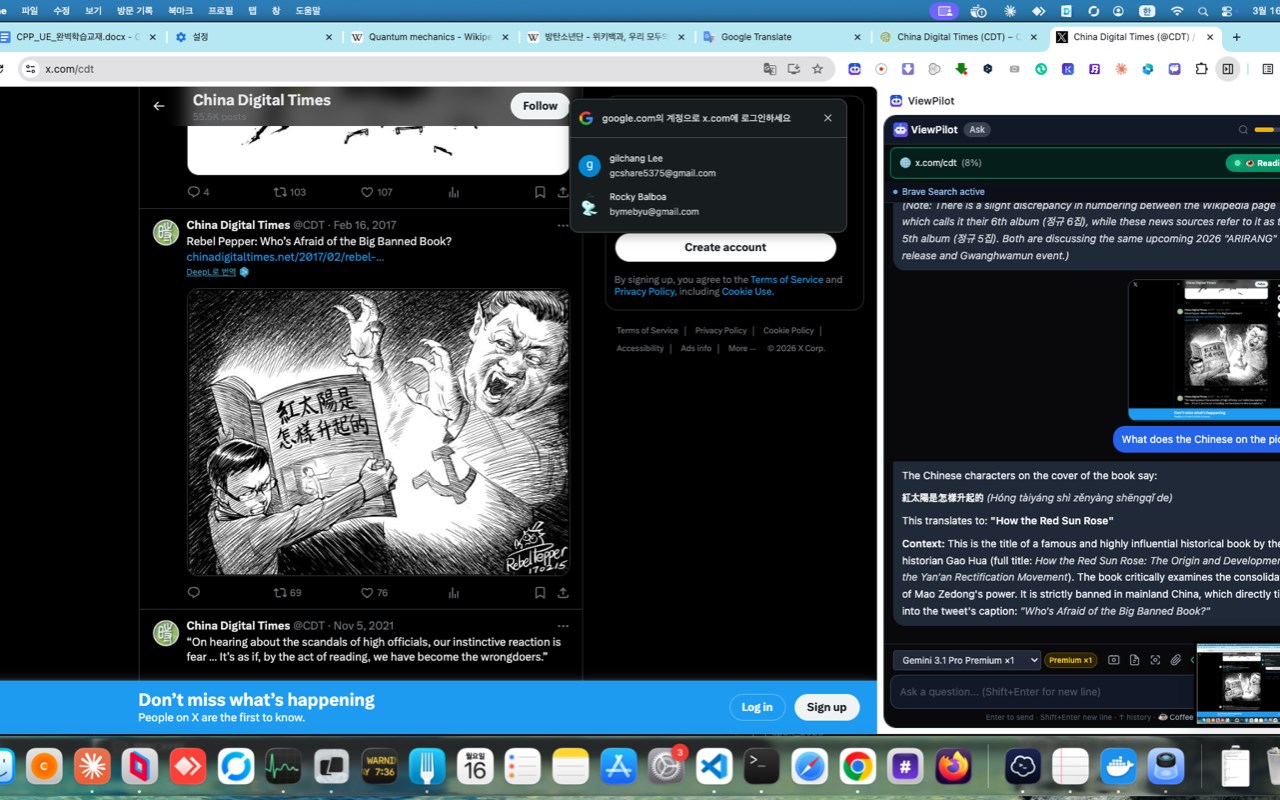1280x800 pixels.
Task: Expand the More footer menu
Action: point(741,349)
